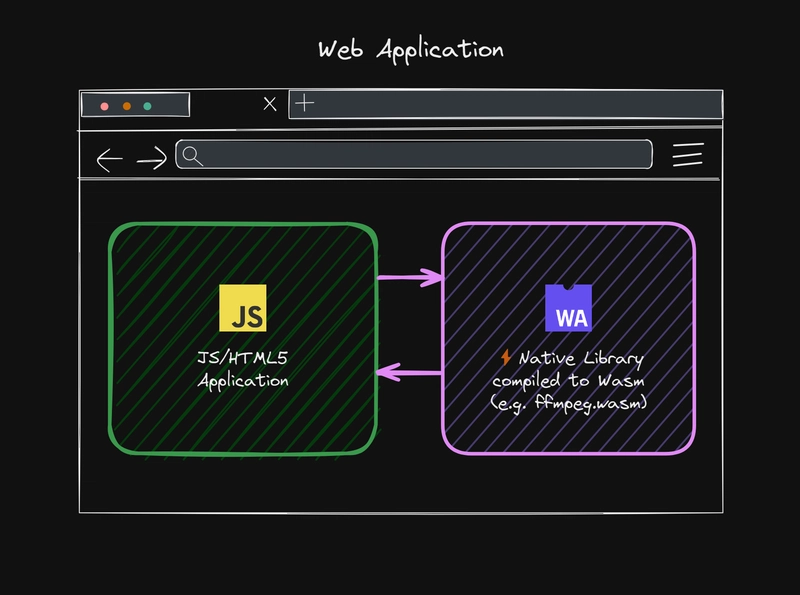This screenshot has width=800, height=595.
Task: Click the purple WA WebAssembly logo
Action: (x=568, y=308)
